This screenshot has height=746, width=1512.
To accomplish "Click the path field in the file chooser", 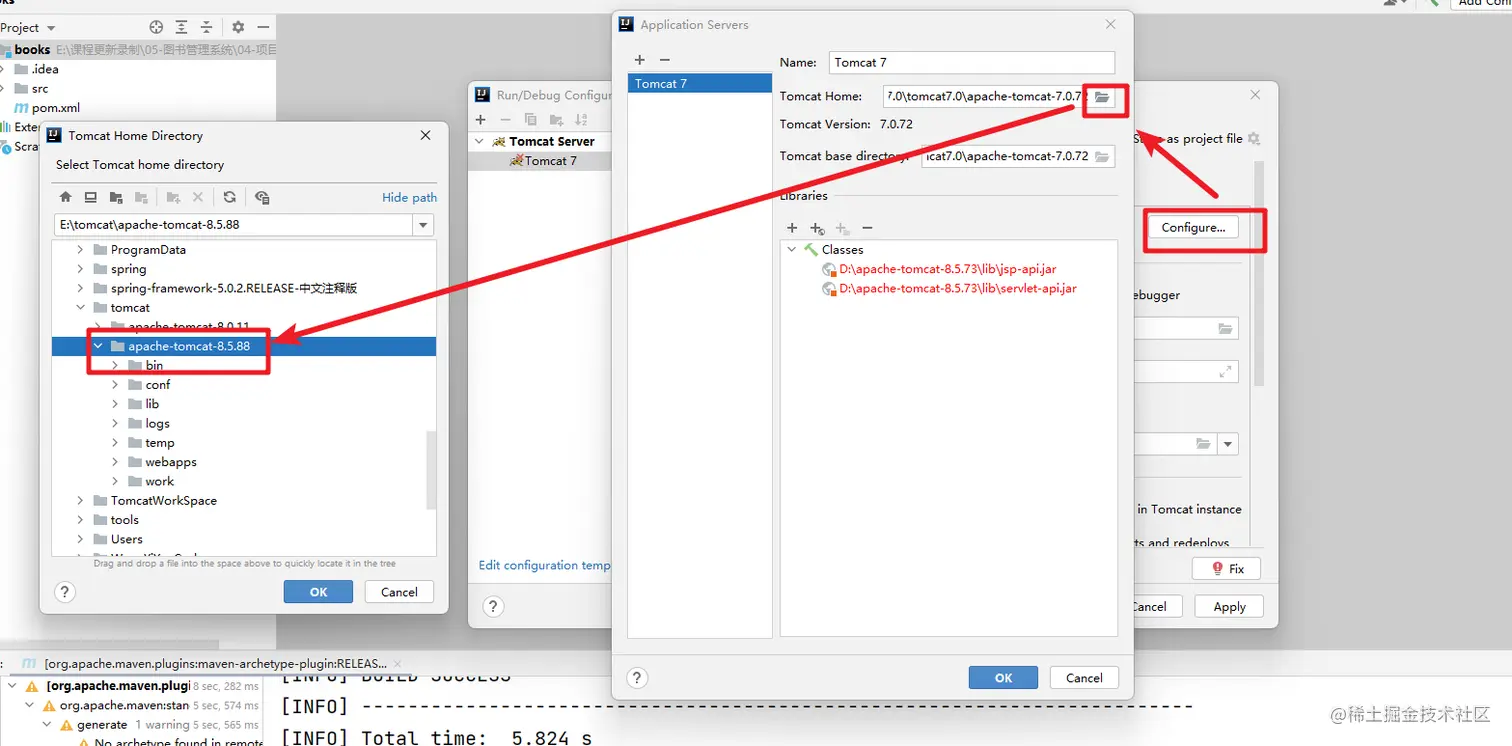I will (x=234, y=225).
